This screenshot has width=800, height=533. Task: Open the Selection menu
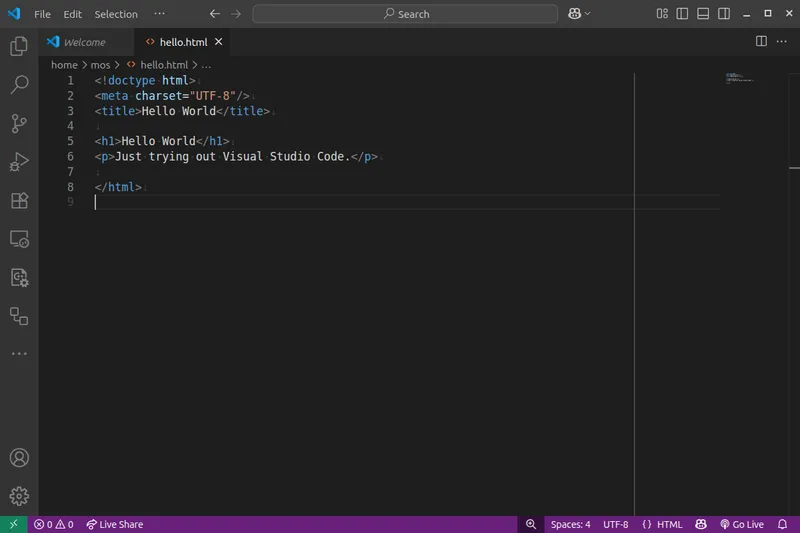click(116, 14)
